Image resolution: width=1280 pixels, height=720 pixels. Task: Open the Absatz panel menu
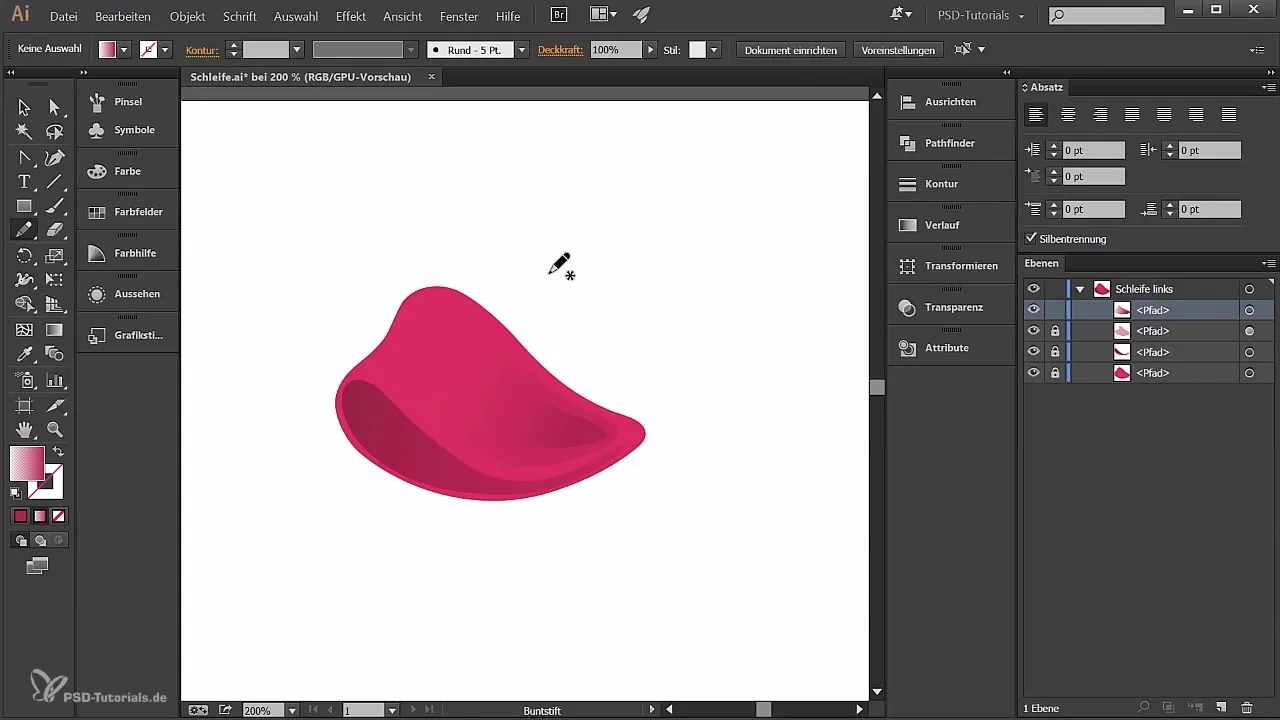coord(1270,88)
